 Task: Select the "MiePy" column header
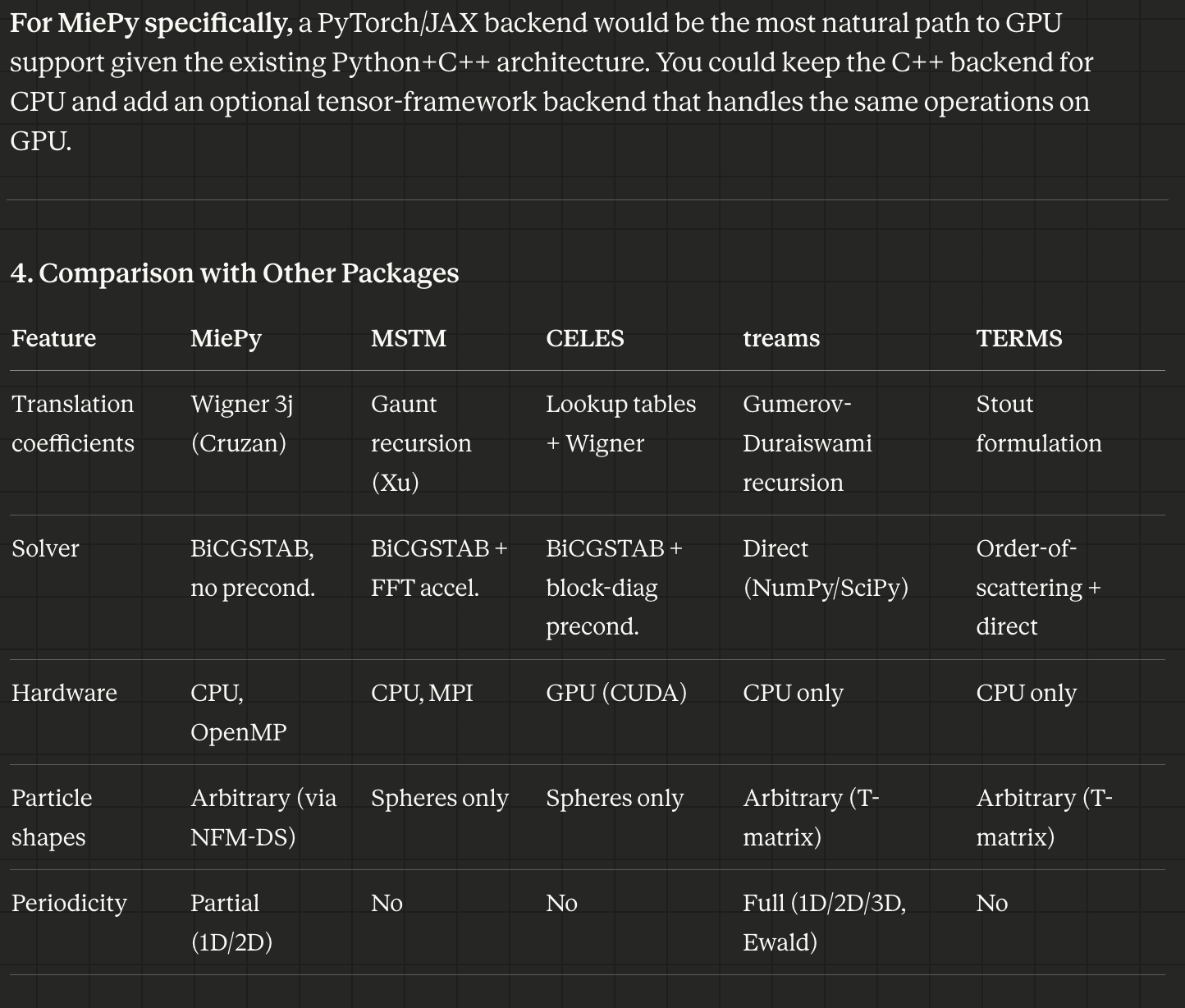(x=226, y=338)
